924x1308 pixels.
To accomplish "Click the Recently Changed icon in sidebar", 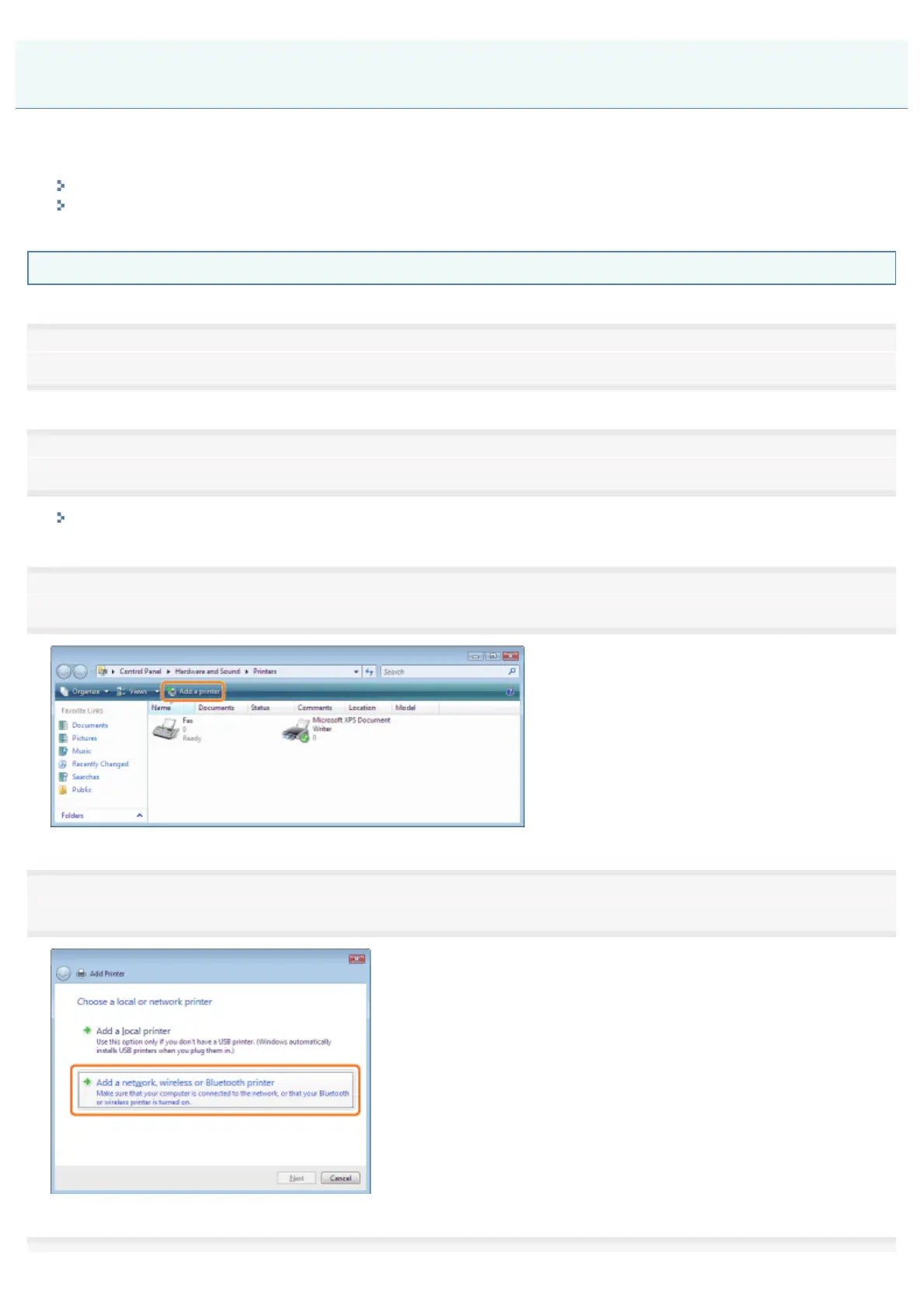I will point(63,764).
